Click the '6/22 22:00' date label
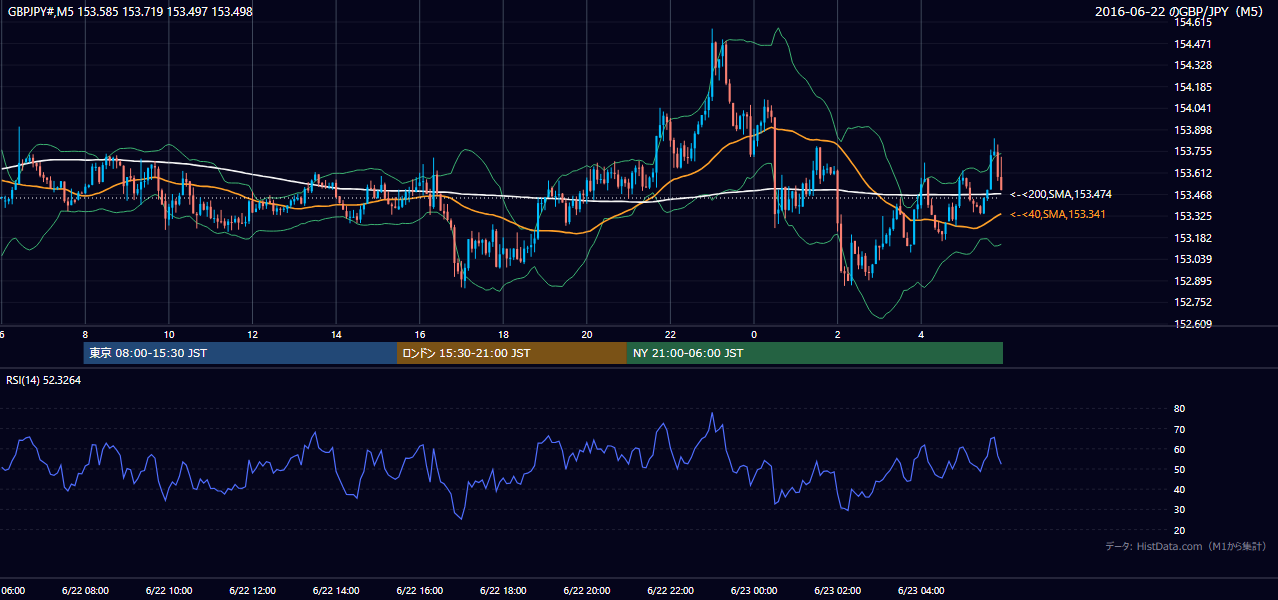Viewport: 1278px width, 600px height. [670, 590]
